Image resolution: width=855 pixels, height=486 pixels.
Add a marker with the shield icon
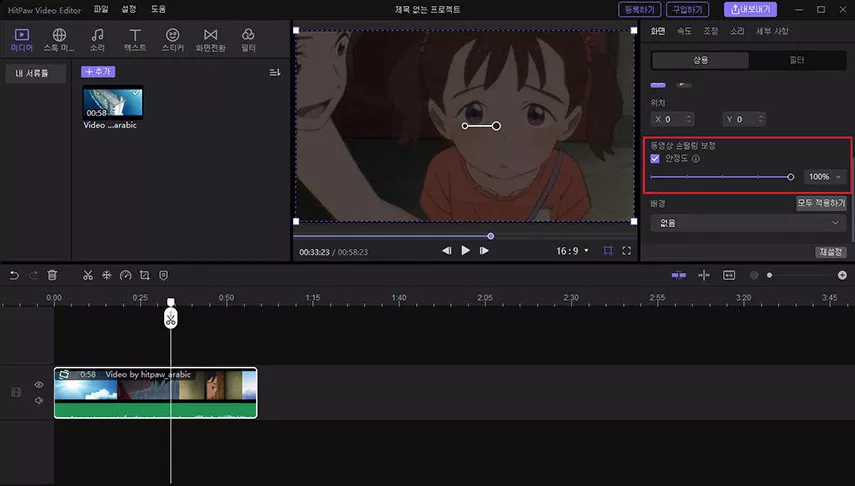tap(164, 275)
